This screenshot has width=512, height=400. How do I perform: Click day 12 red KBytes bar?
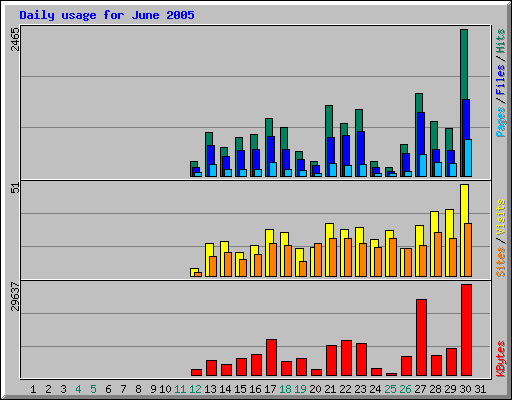click(x=196, y=372)
